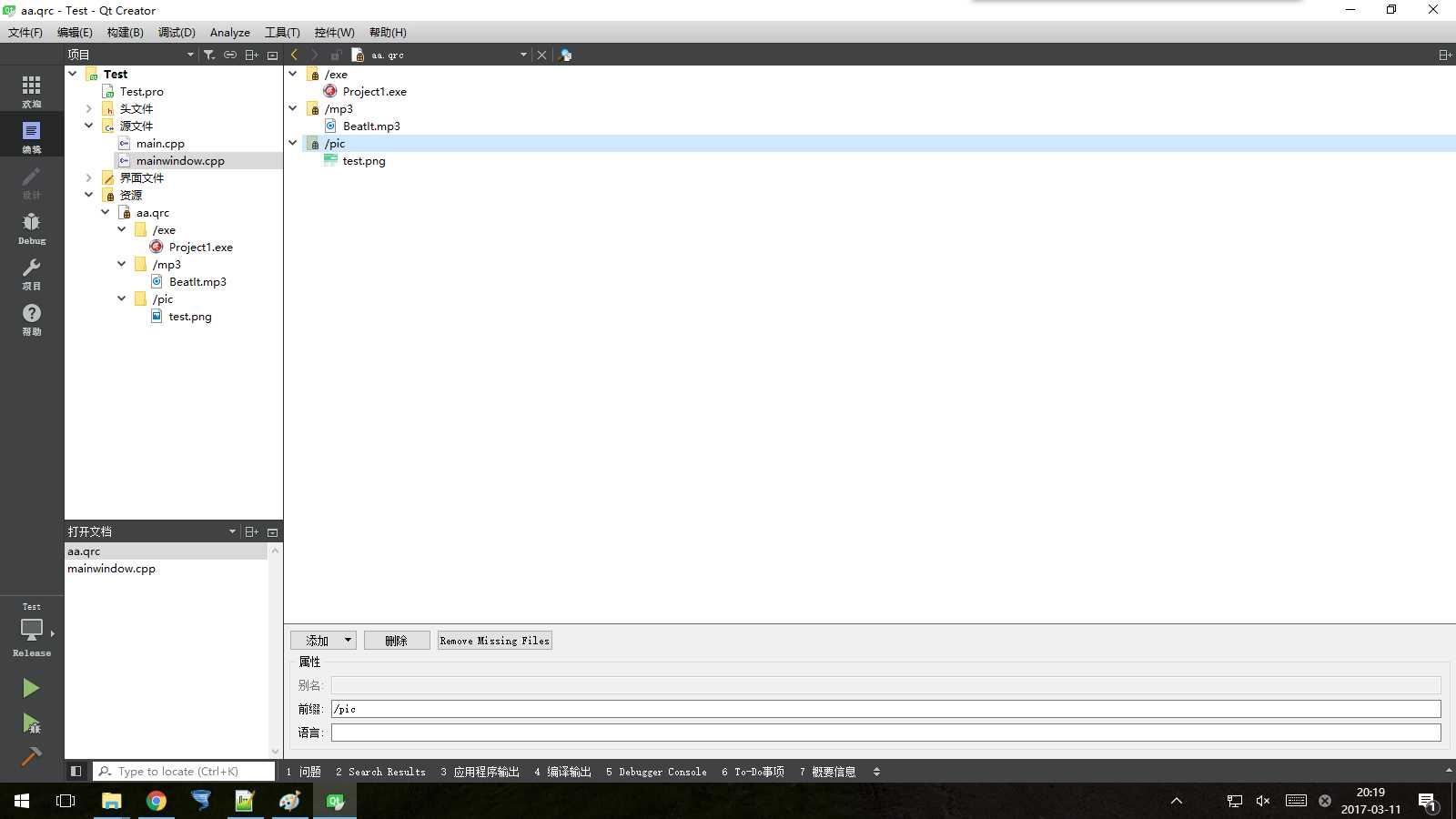Image resolution: width=1456 pixels, height=819 pixels.
Task: Click the 删除 (Delete) button
Action: coord(397,641)
